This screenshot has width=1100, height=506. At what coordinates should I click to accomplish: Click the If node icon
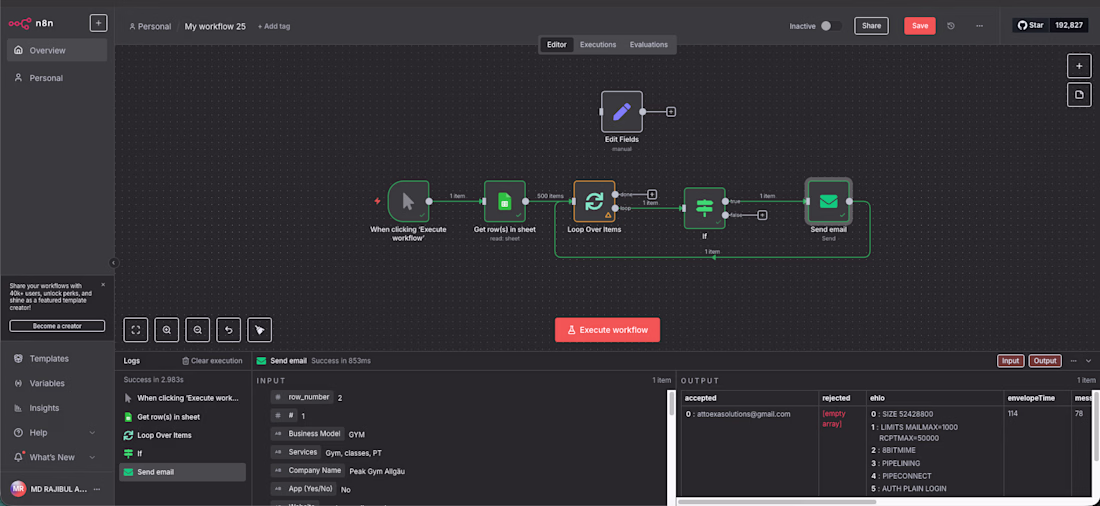click(704, 208)
